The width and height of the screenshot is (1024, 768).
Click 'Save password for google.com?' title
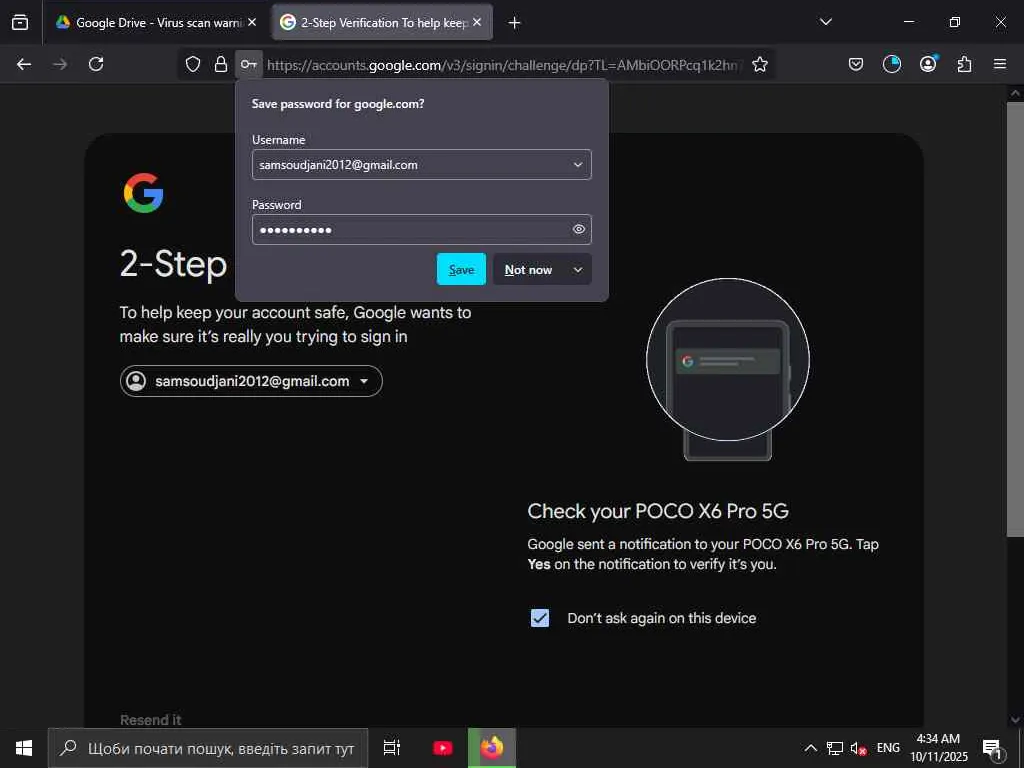338,103
